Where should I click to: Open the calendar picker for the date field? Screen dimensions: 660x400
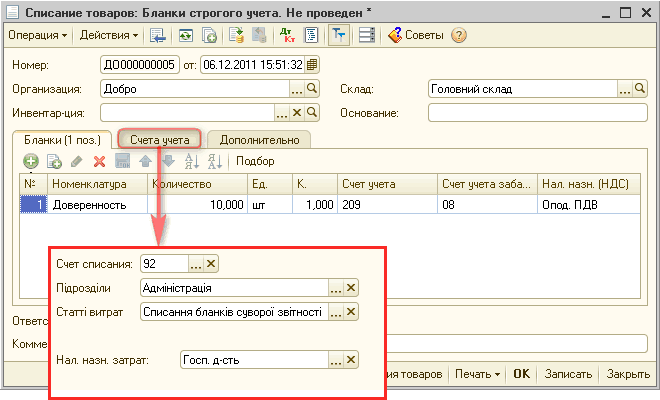312,65
